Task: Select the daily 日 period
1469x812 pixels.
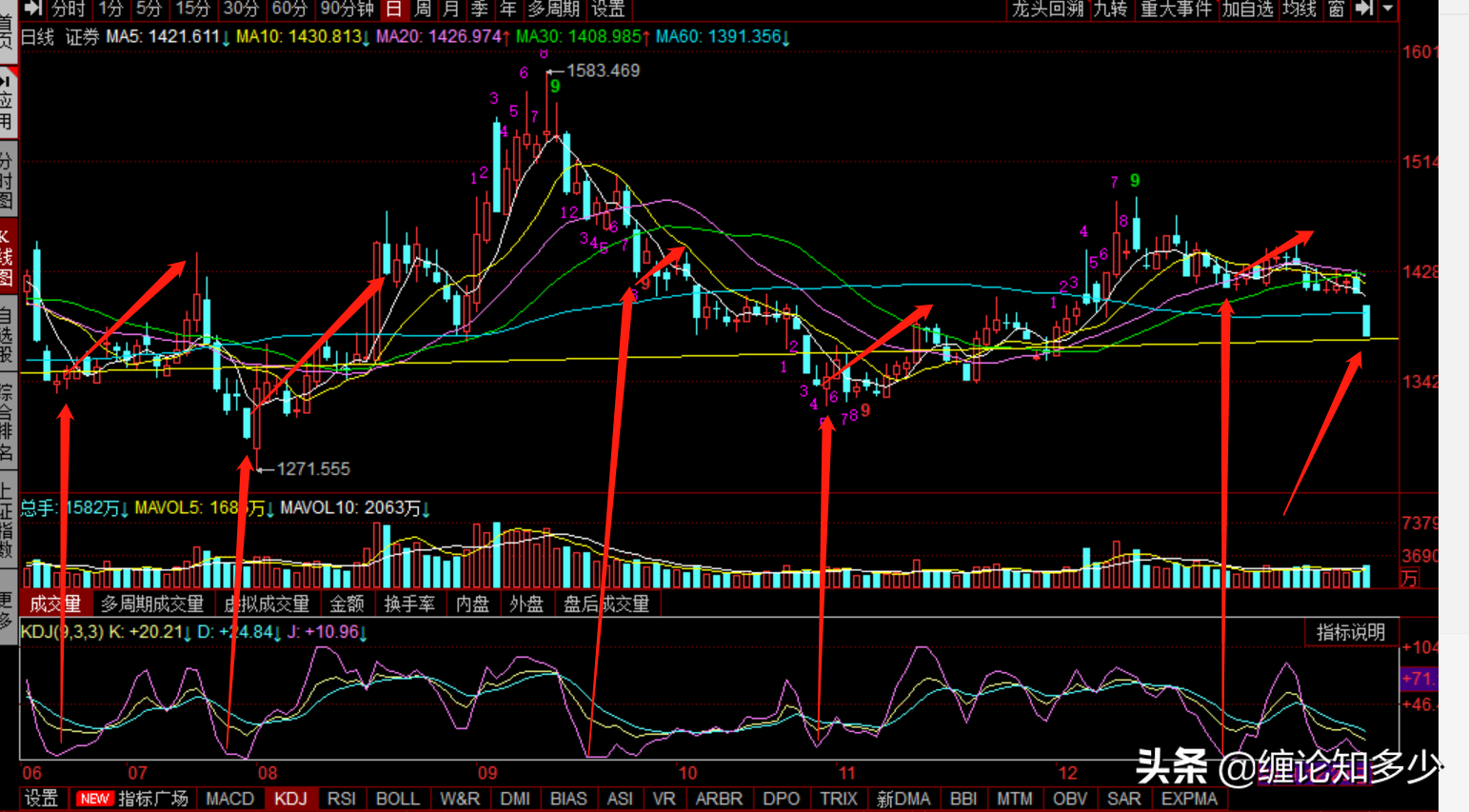Action: tap(394, 9)
